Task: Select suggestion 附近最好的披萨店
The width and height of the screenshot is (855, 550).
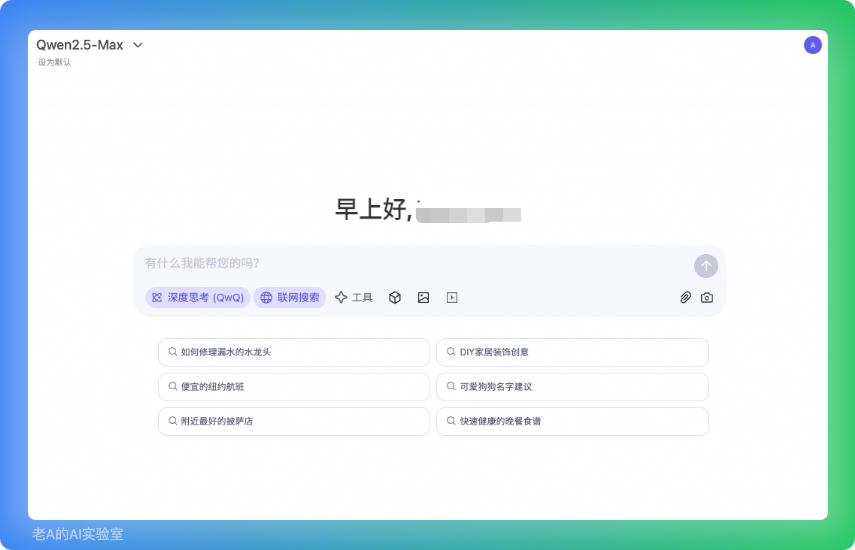Action: click(294, 421)
